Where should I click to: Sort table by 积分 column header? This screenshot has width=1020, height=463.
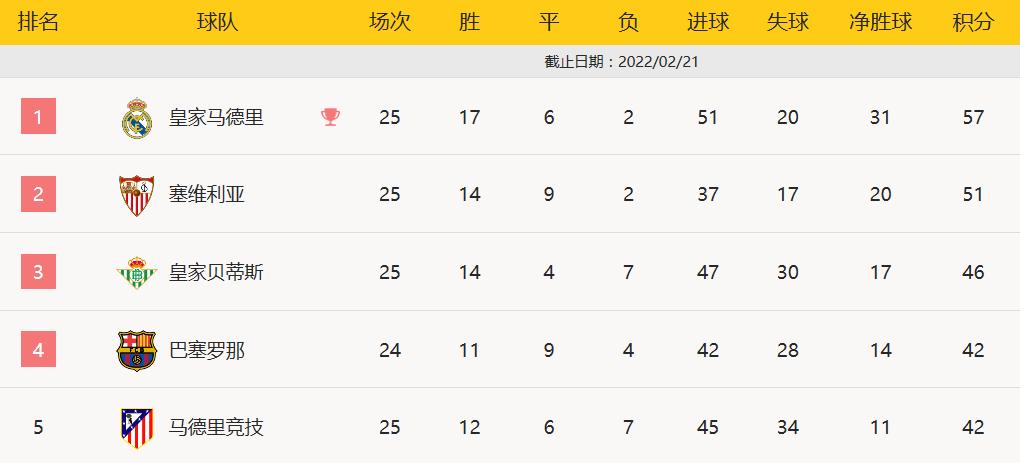pyautogui.click(x=973, y=22)
